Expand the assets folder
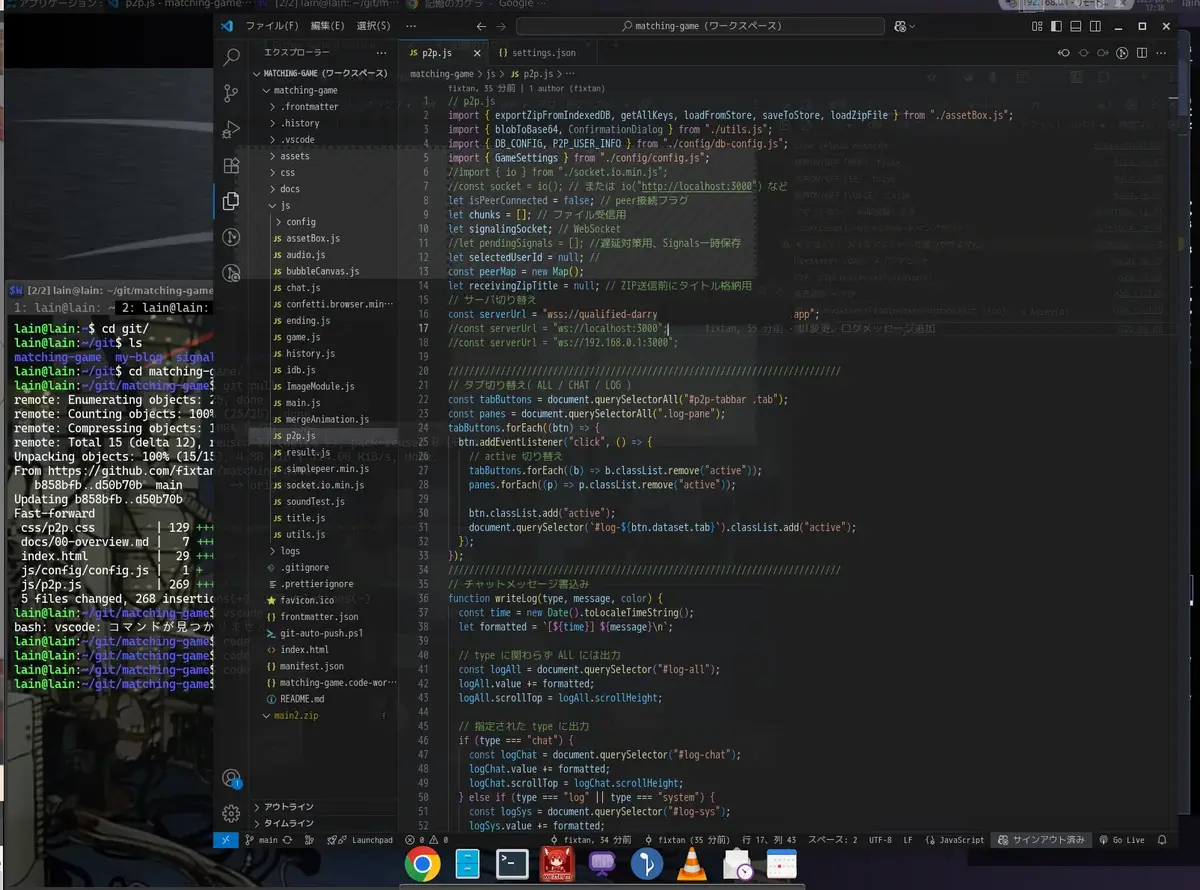 click(x=294, y=156)
